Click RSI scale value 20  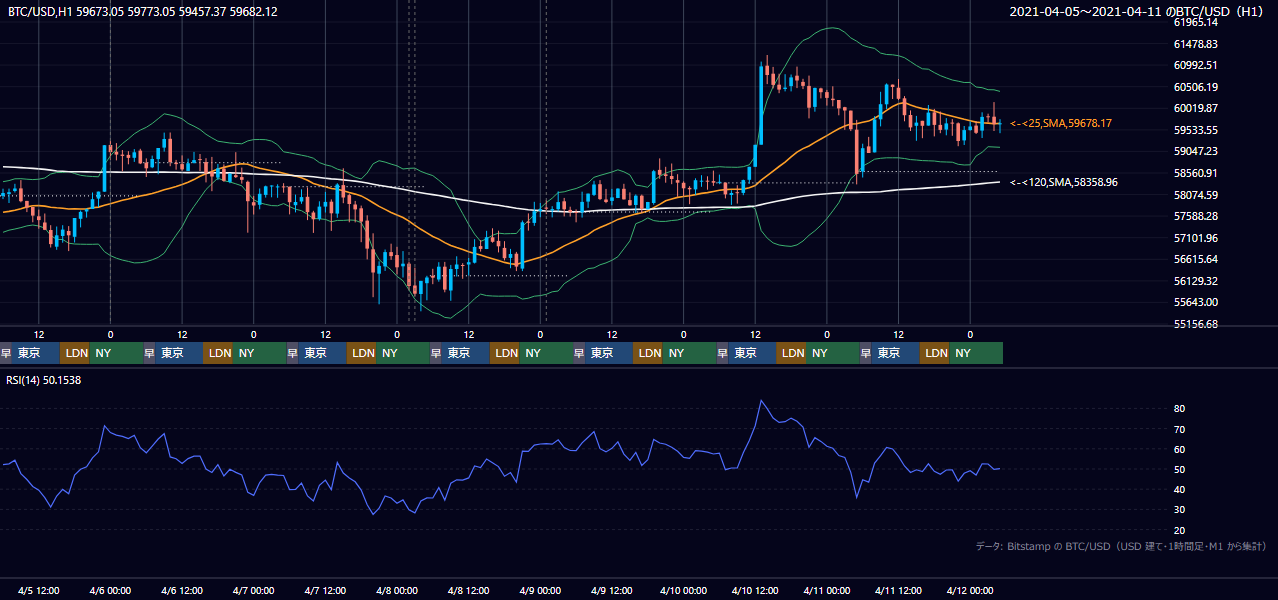click(x=1180, y=530)
